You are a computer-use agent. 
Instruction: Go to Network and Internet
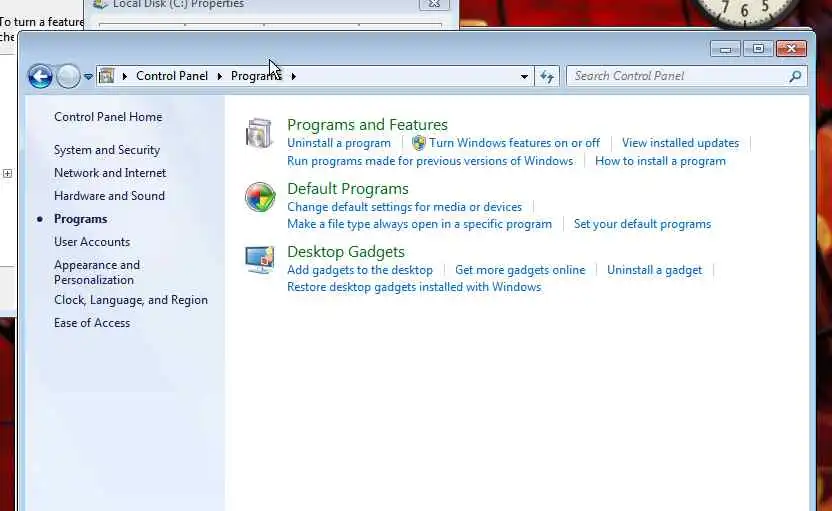tap(110, 173)
